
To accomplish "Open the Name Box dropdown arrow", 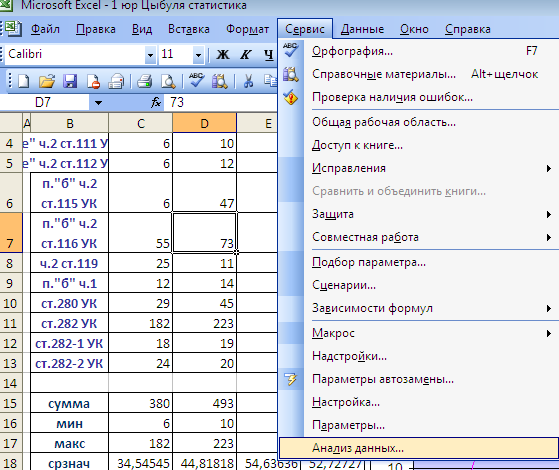I will 98,103.
